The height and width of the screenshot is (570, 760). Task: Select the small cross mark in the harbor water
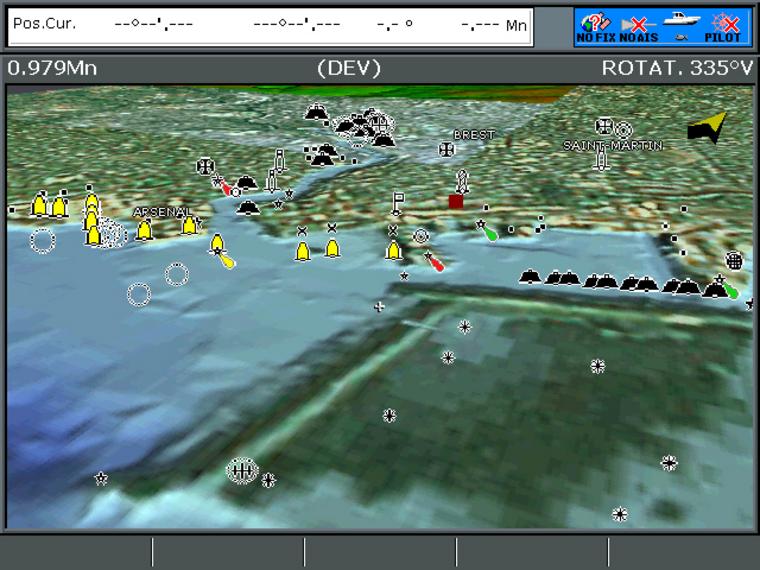click(380, 307)
